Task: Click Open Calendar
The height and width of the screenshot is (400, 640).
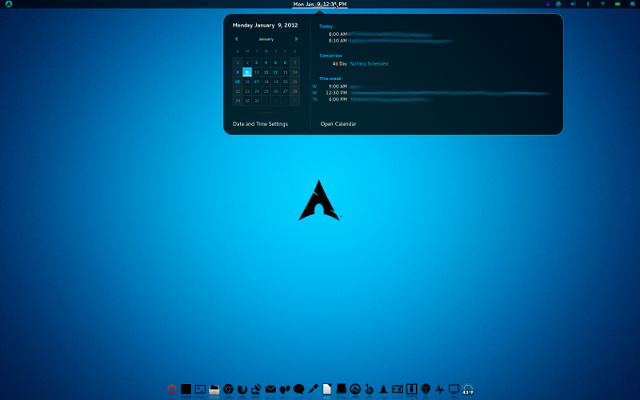Action: coord(338,124)
